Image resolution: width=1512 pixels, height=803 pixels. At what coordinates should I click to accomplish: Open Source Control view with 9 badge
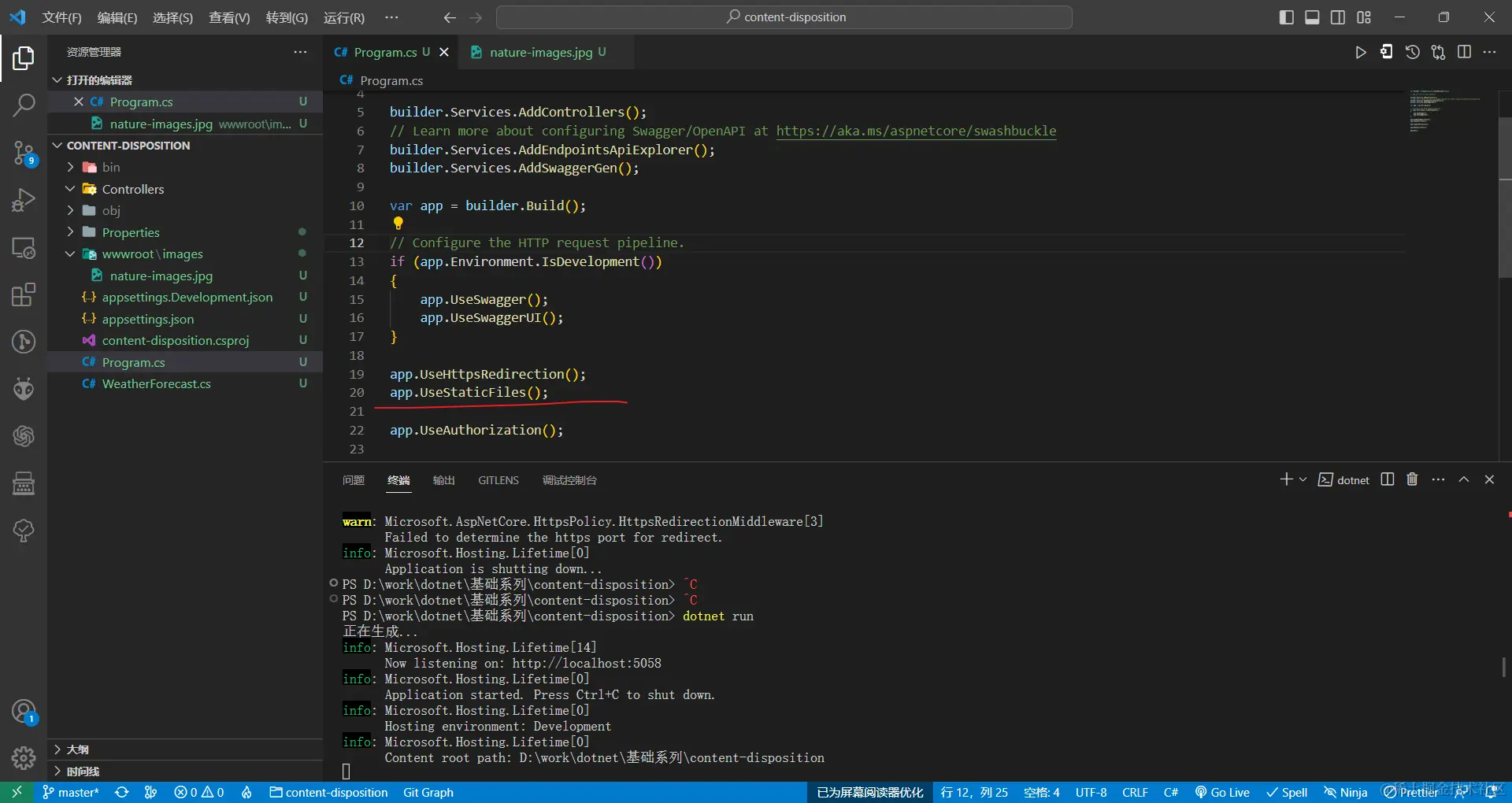24,153
